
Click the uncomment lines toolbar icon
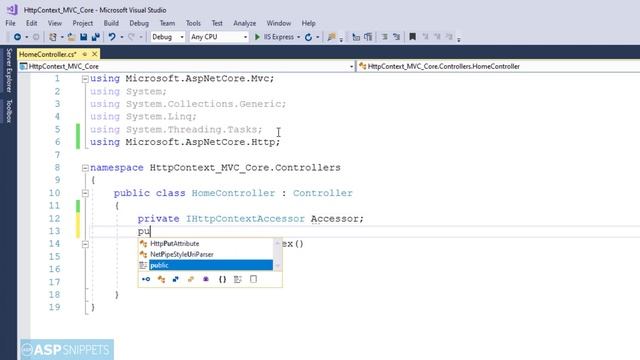pos(396,37)
